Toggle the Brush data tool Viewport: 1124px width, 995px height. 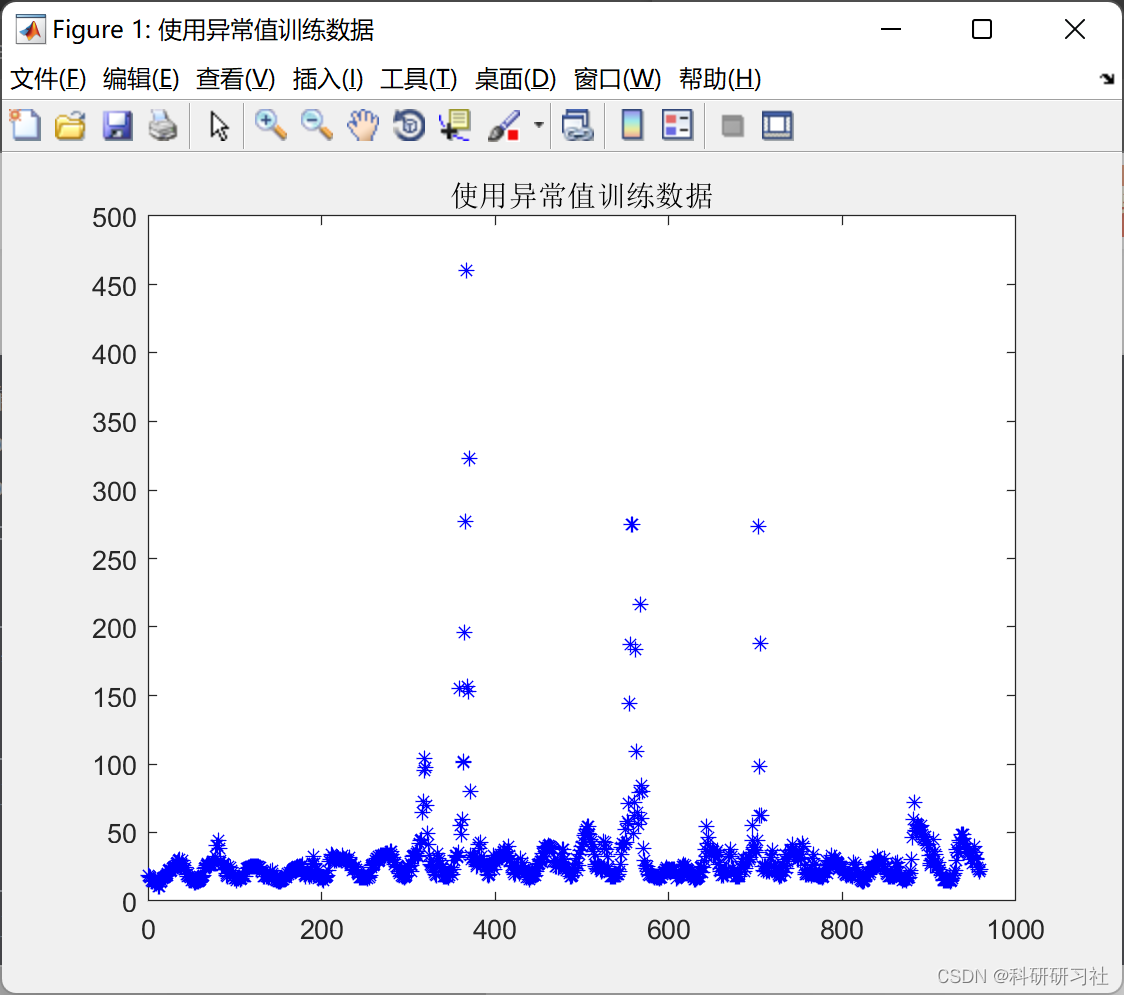coord(504,125)
